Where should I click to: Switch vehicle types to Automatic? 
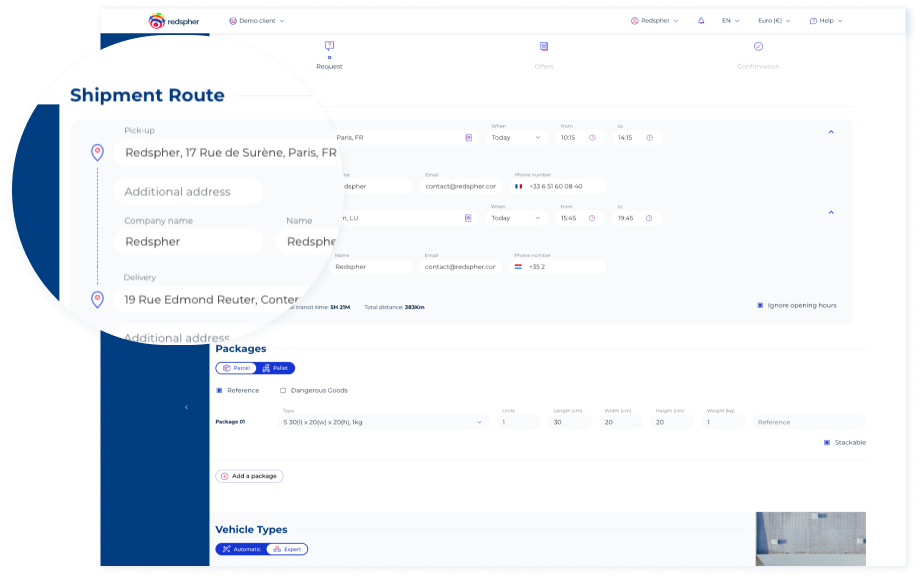coord(241,550)
